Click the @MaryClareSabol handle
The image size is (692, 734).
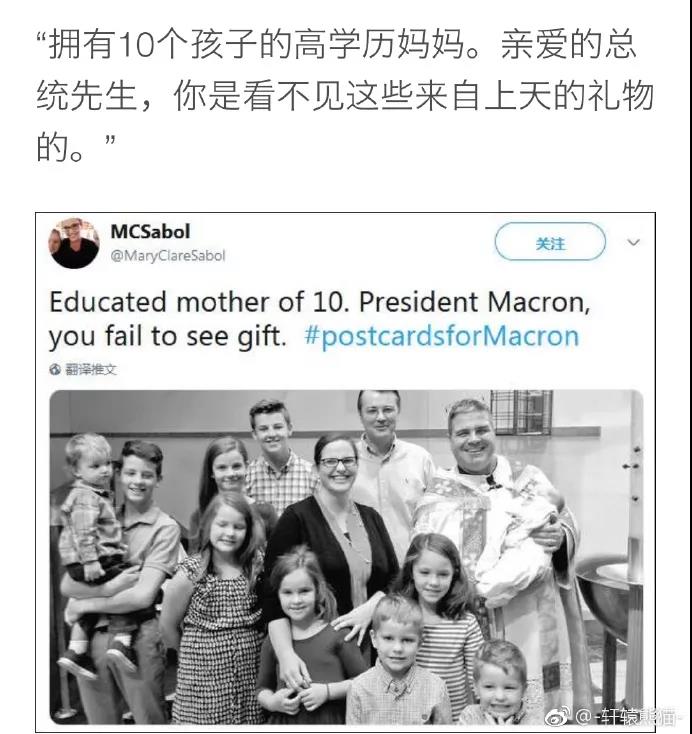click(x=168, y=255)
